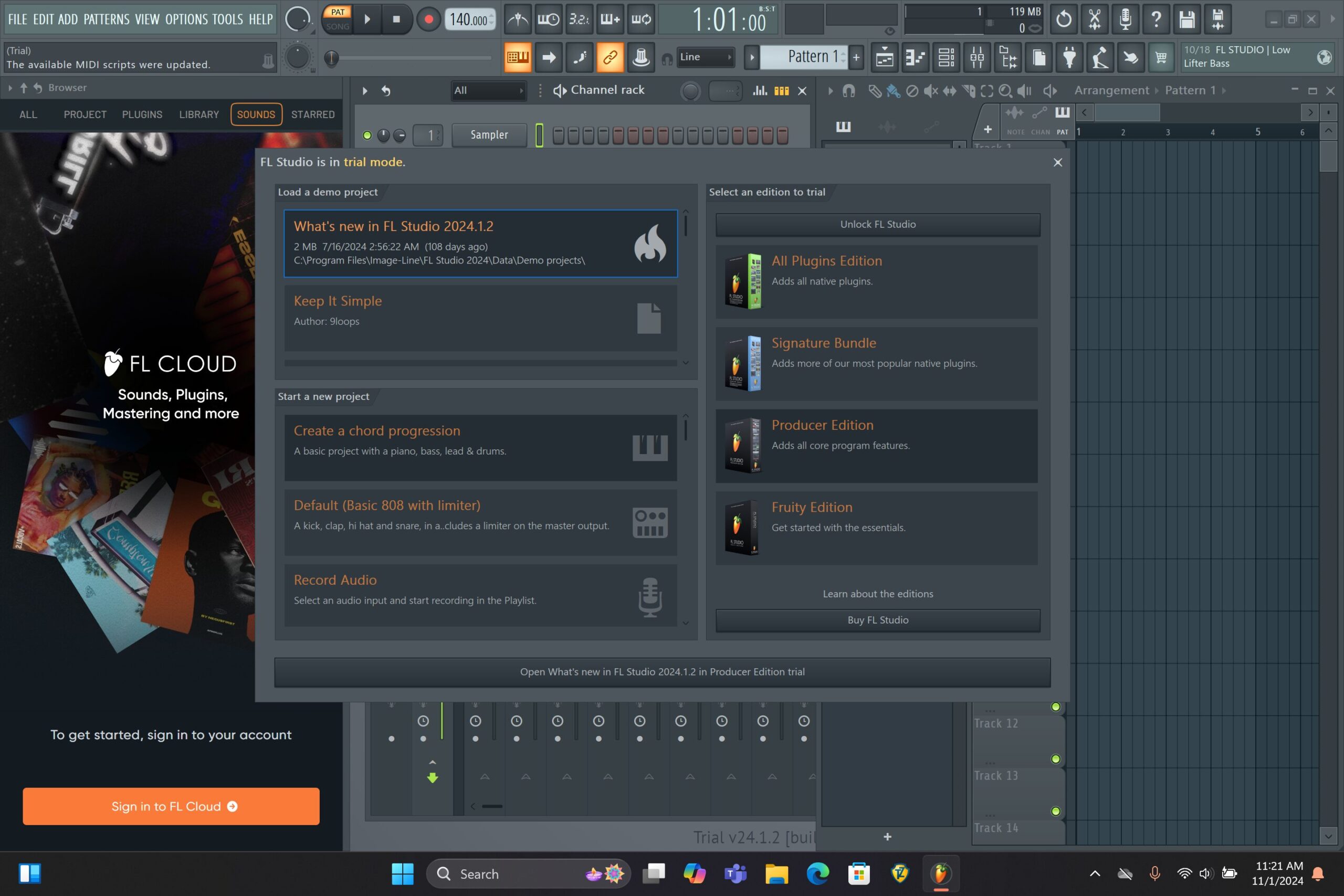Screen dimensions: 1344x896
Task: Open the shopping cart content library
Action: coord(1161,57)
